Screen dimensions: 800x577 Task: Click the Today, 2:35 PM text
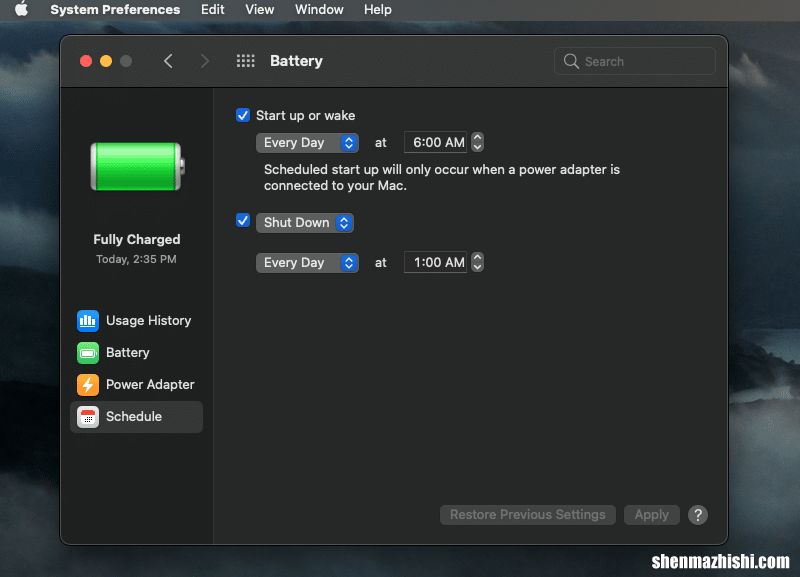pyautogui.click(x=136, y=259)
